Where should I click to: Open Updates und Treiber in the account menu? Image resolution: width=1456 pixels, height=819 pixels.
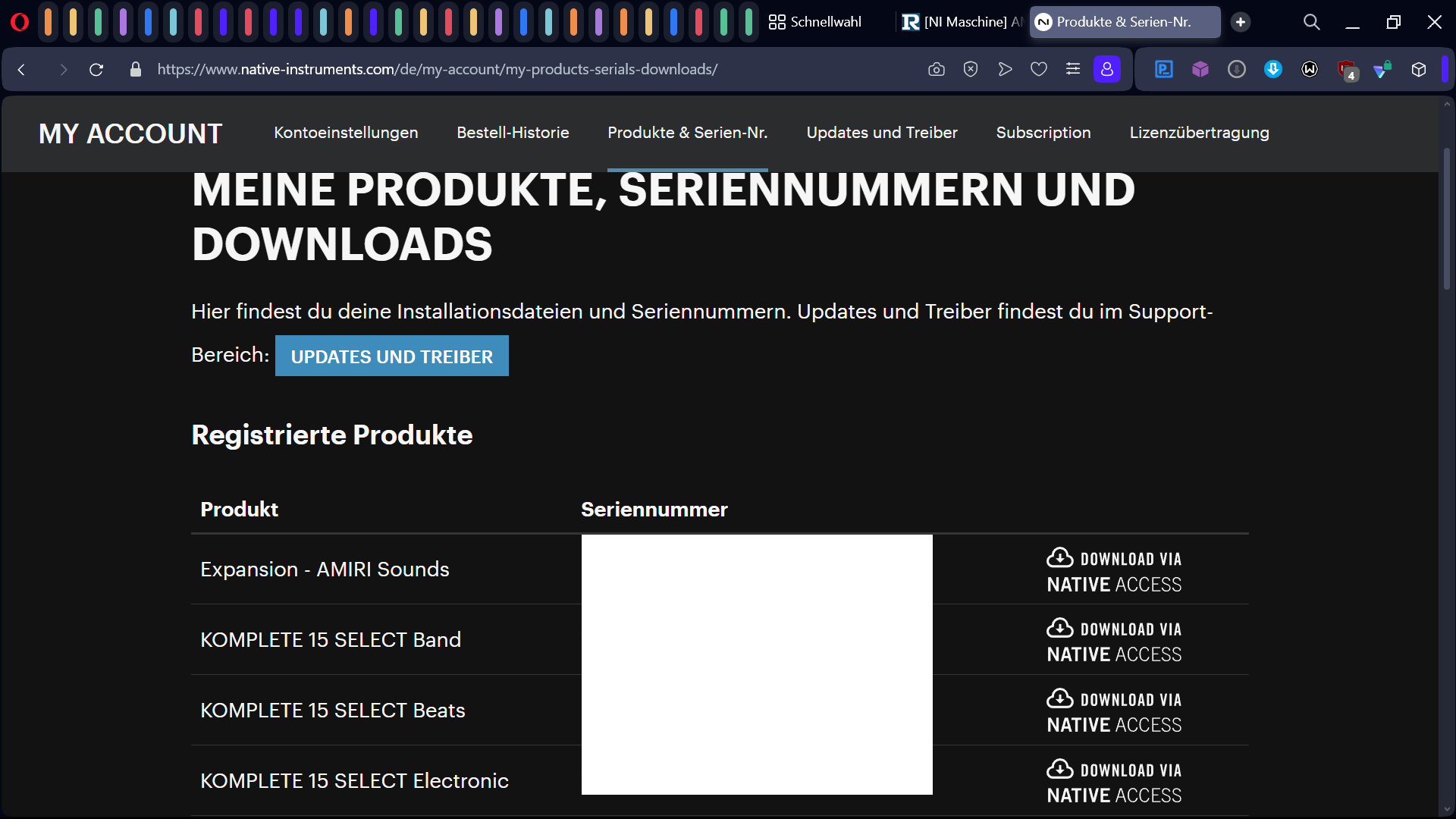[x=882, y=133]
